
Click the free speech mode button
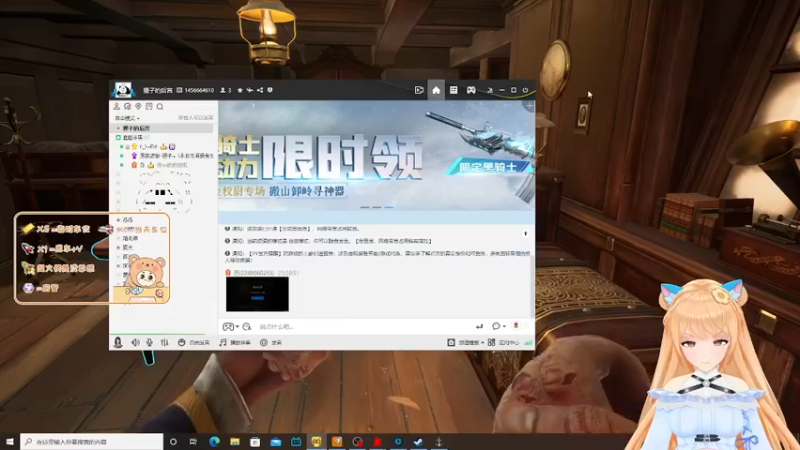[x=193, y=342]
